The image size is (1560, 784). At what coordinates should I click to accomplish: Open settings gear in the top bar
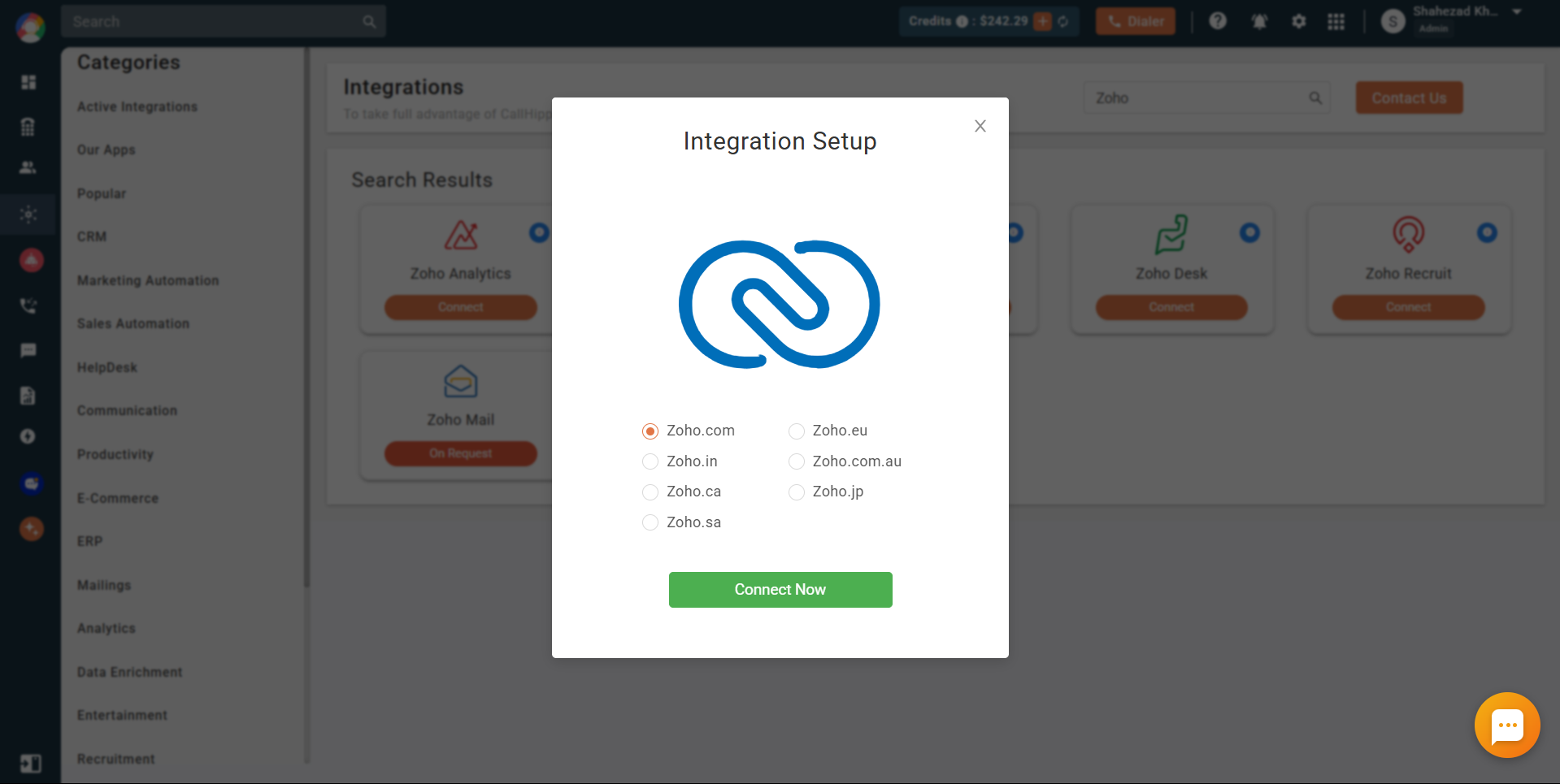[1299, 21]
